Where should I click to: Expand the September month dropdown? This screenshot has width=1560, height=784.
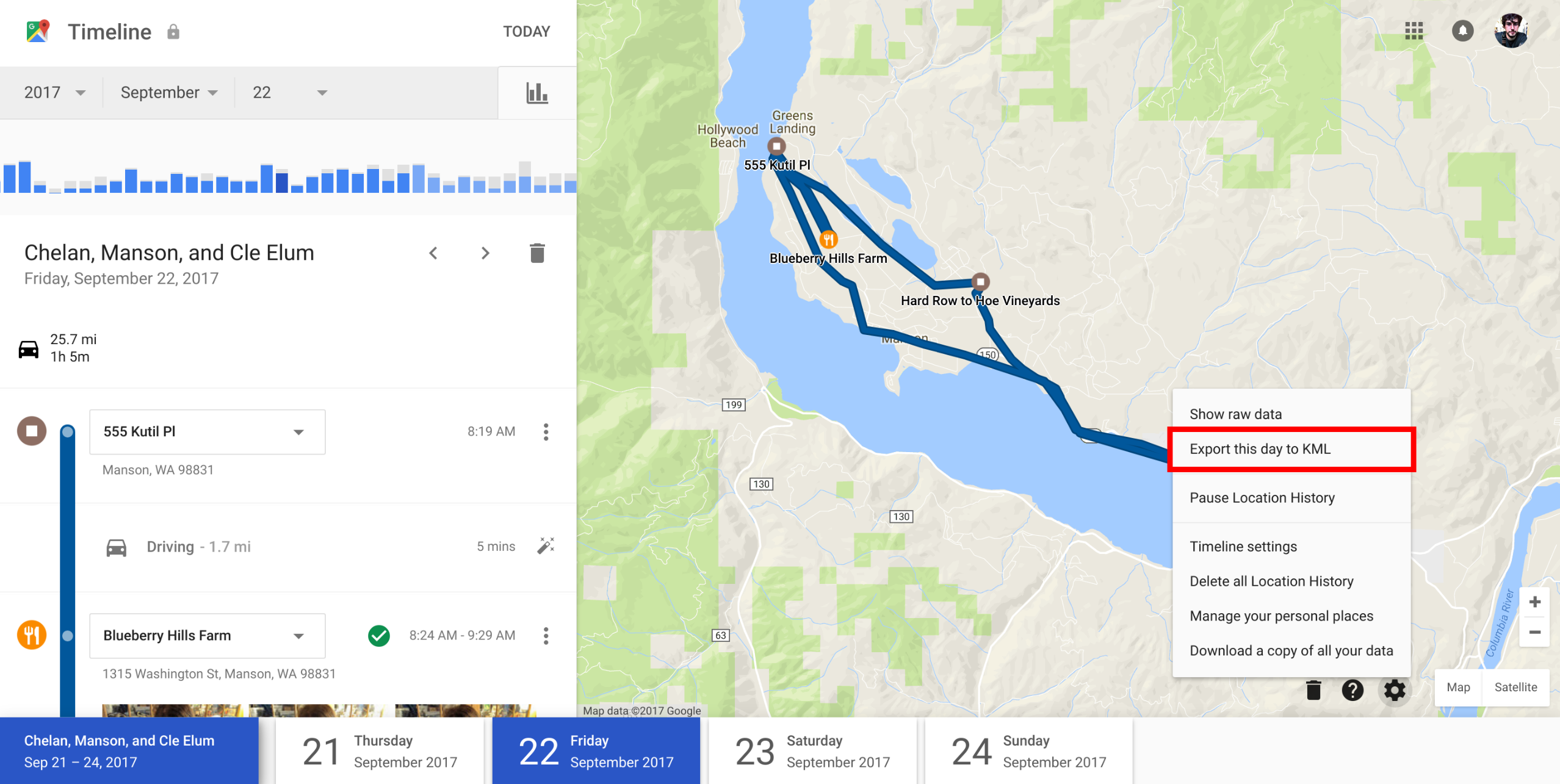[x=169, y=93]
